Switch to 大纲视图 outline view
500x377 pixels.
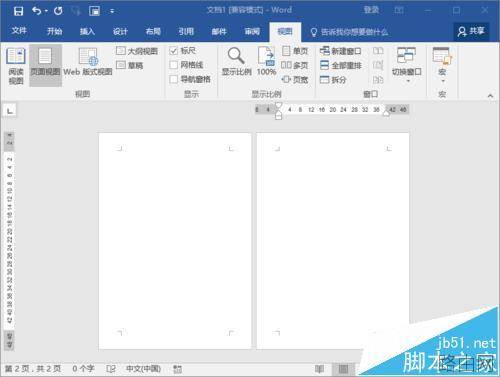[x=137, y=51]
